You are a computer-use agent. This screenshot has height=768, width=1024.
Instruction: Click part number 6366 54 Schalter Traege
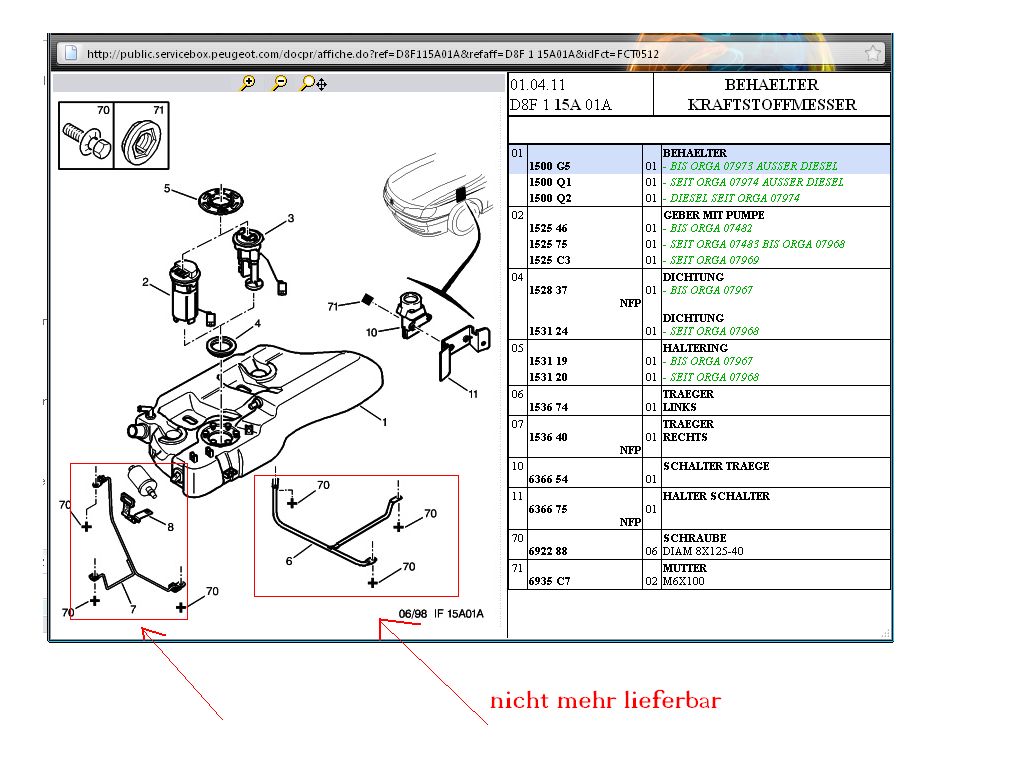(548, 479)
